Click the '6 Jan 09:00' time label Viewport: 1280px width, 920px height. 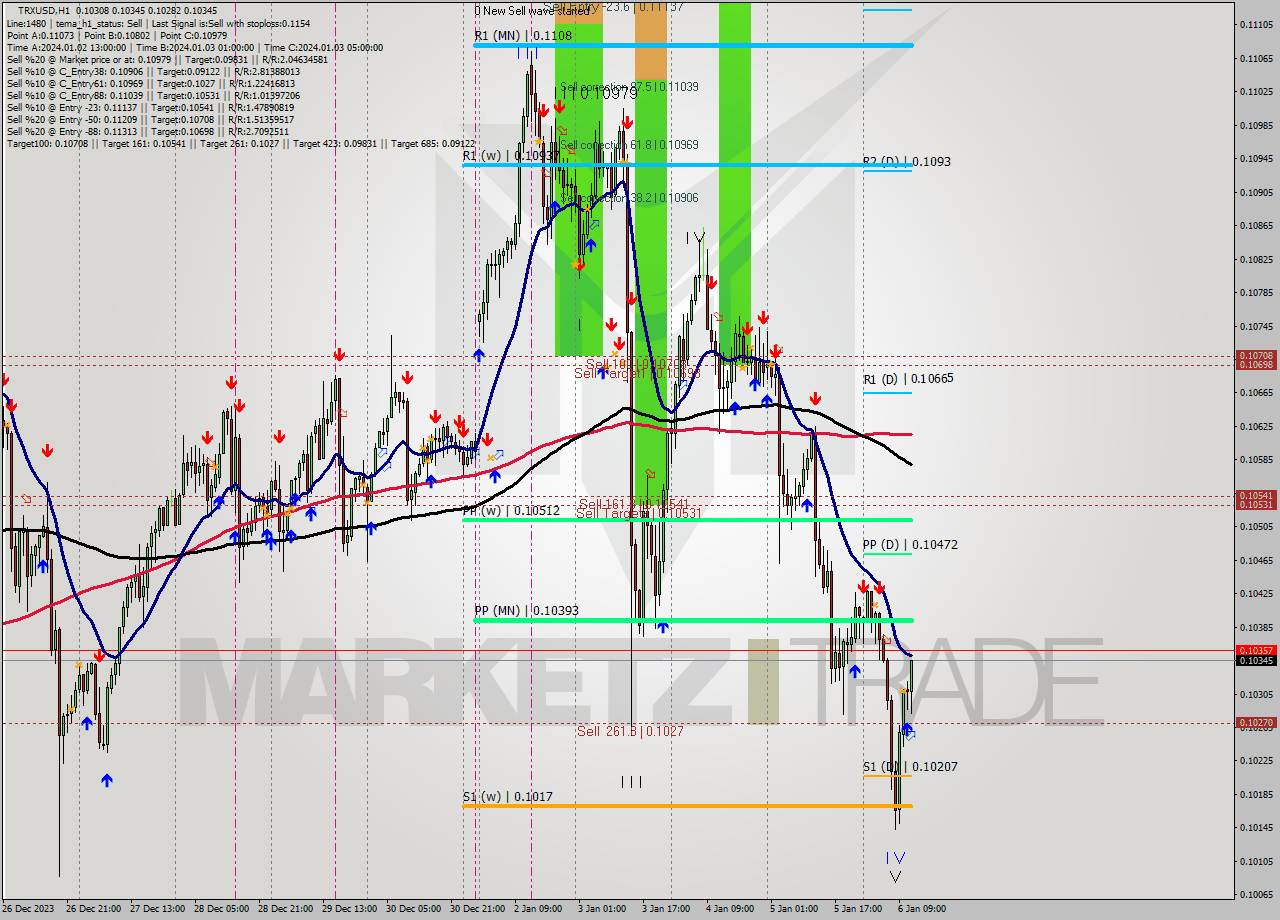point(922,909)
